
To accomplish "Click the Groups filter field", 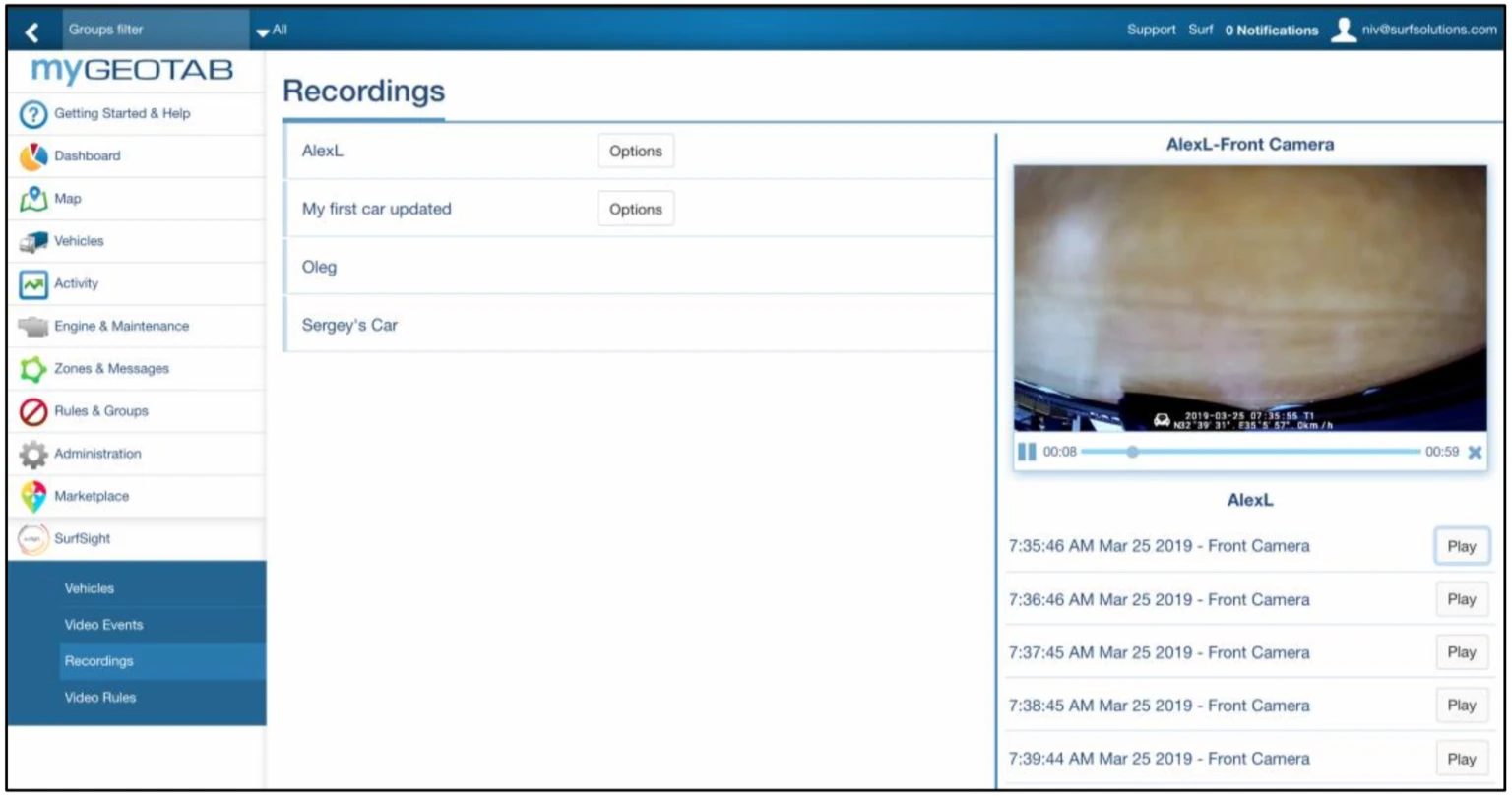I will [x=156, y=31].
